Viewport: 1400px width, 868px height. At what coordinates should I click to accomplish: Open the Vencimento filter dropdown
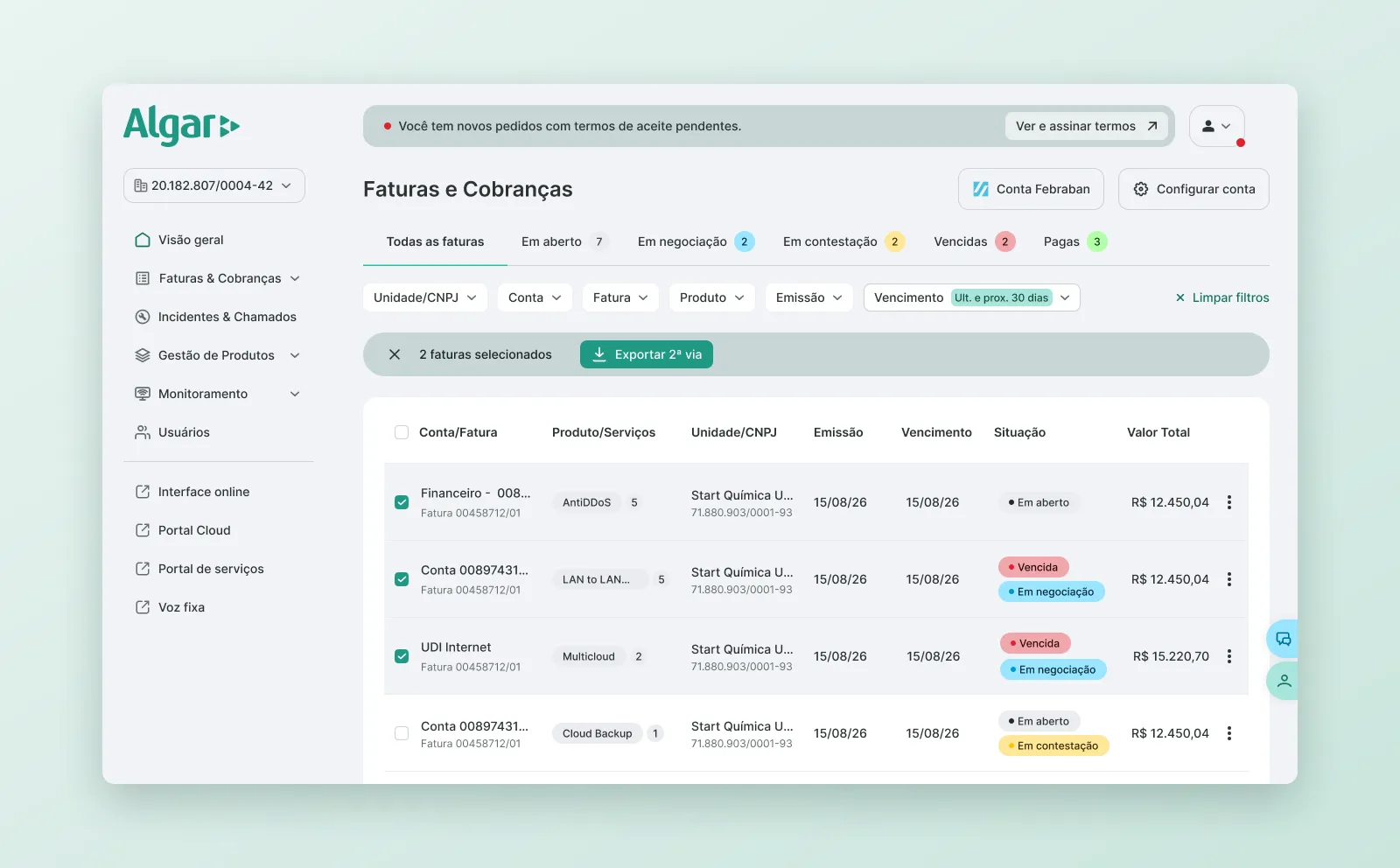click(972, 297)
